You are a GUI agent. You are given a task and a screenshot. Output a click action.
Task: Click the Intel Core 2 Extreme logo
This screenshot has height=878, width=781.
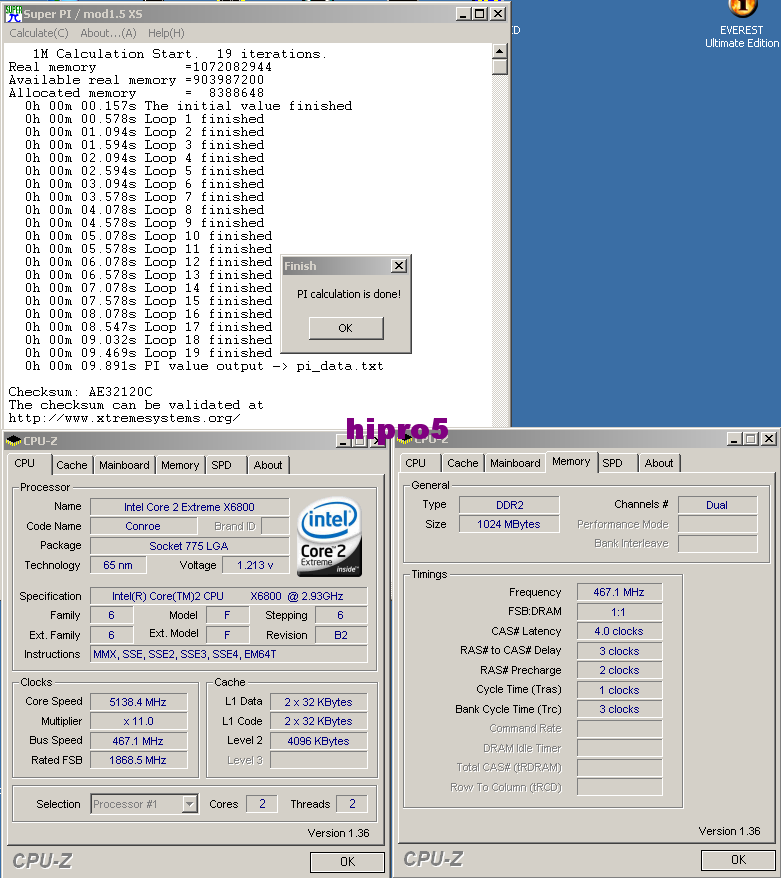pyautogui.click(x=329, y=538)
